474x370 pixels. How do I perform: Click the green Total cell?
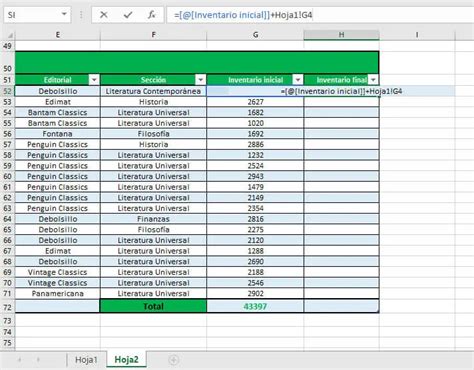(x=153, y=306)
